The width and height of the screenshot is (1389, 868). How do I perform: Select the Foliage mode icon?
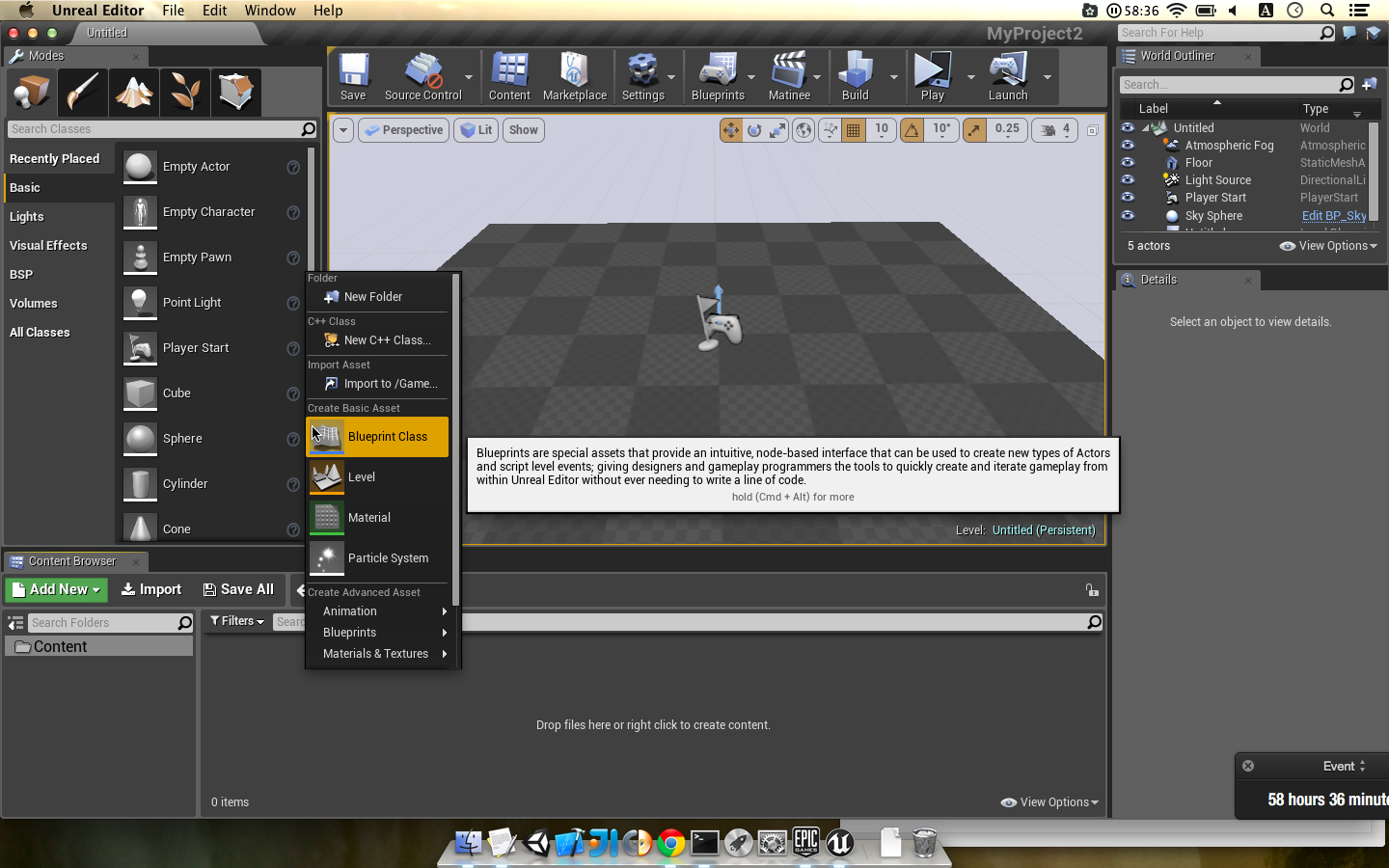[x=185, y=93]
